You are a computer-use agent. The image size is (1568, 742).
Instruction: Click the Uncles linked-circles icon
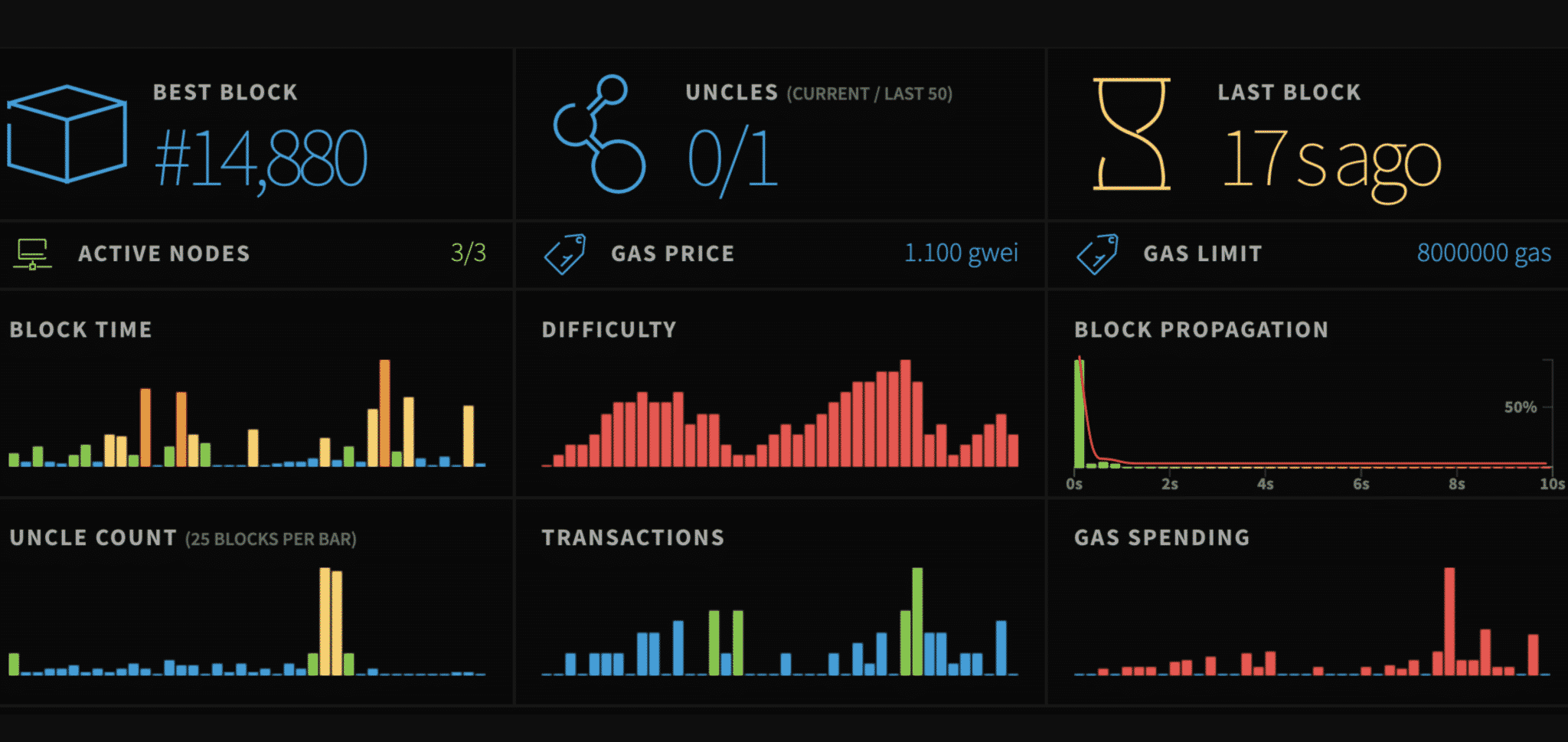pyautogui.click(x=599, y=134)
